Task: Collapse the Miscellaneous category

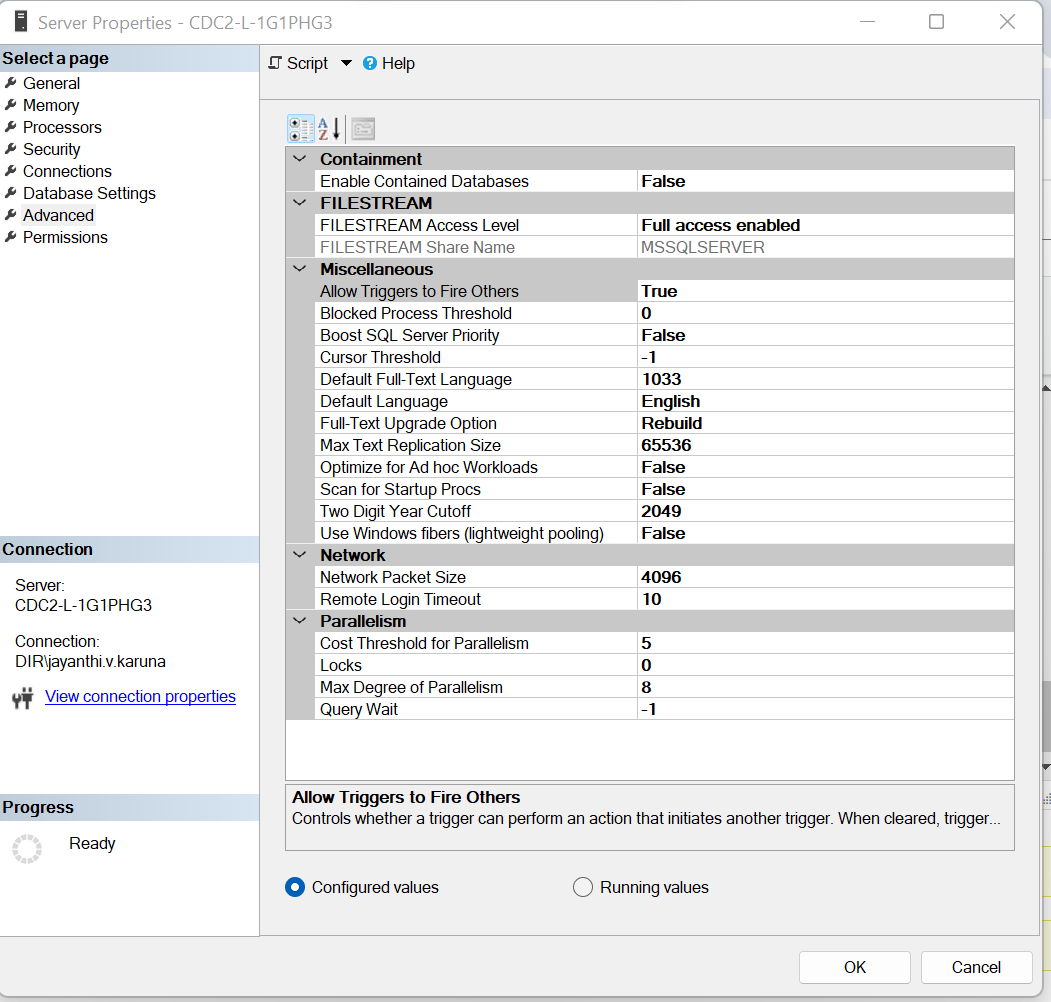Action: 300,269
